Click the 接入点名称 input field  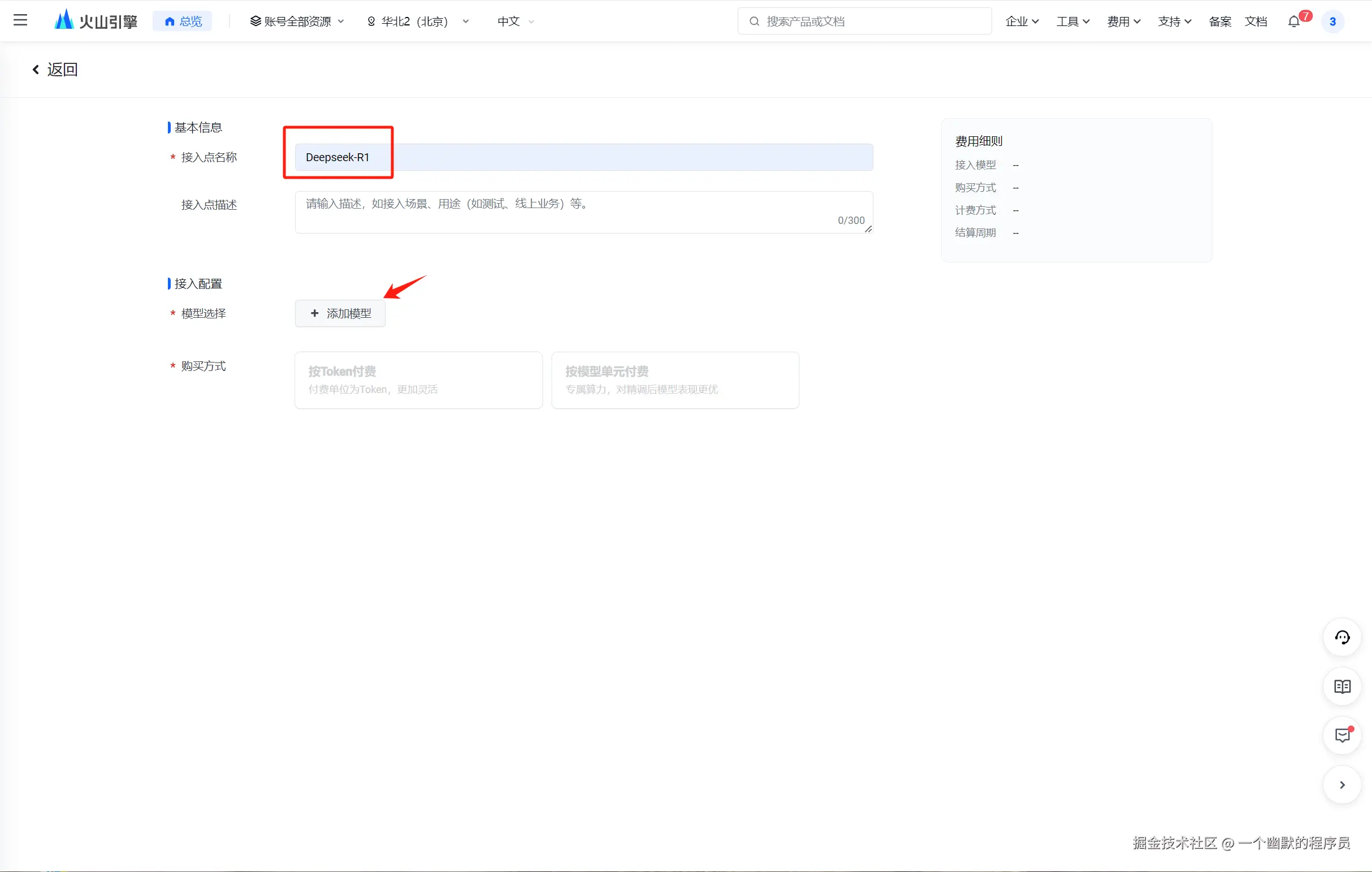pyautogui.click(x=583, y=157)
